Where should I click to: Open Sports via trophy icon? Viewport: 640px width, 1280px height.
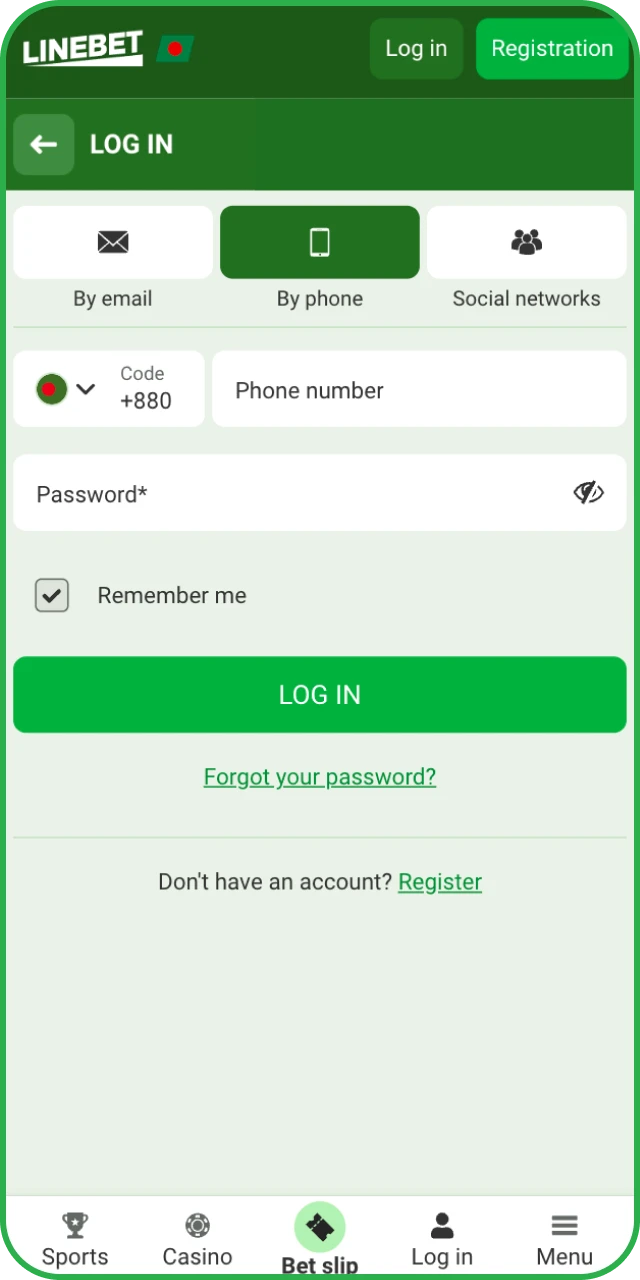(75, 1225)
